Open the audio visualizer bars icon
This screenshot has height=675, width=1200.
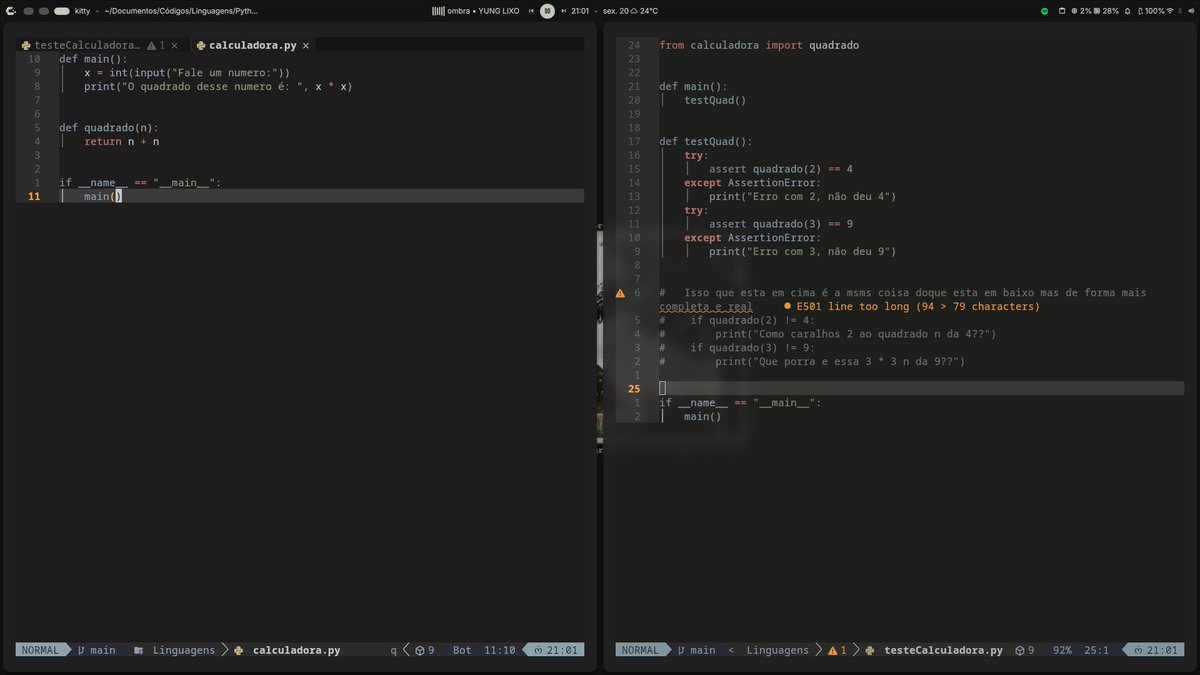[x=438, y=10]
